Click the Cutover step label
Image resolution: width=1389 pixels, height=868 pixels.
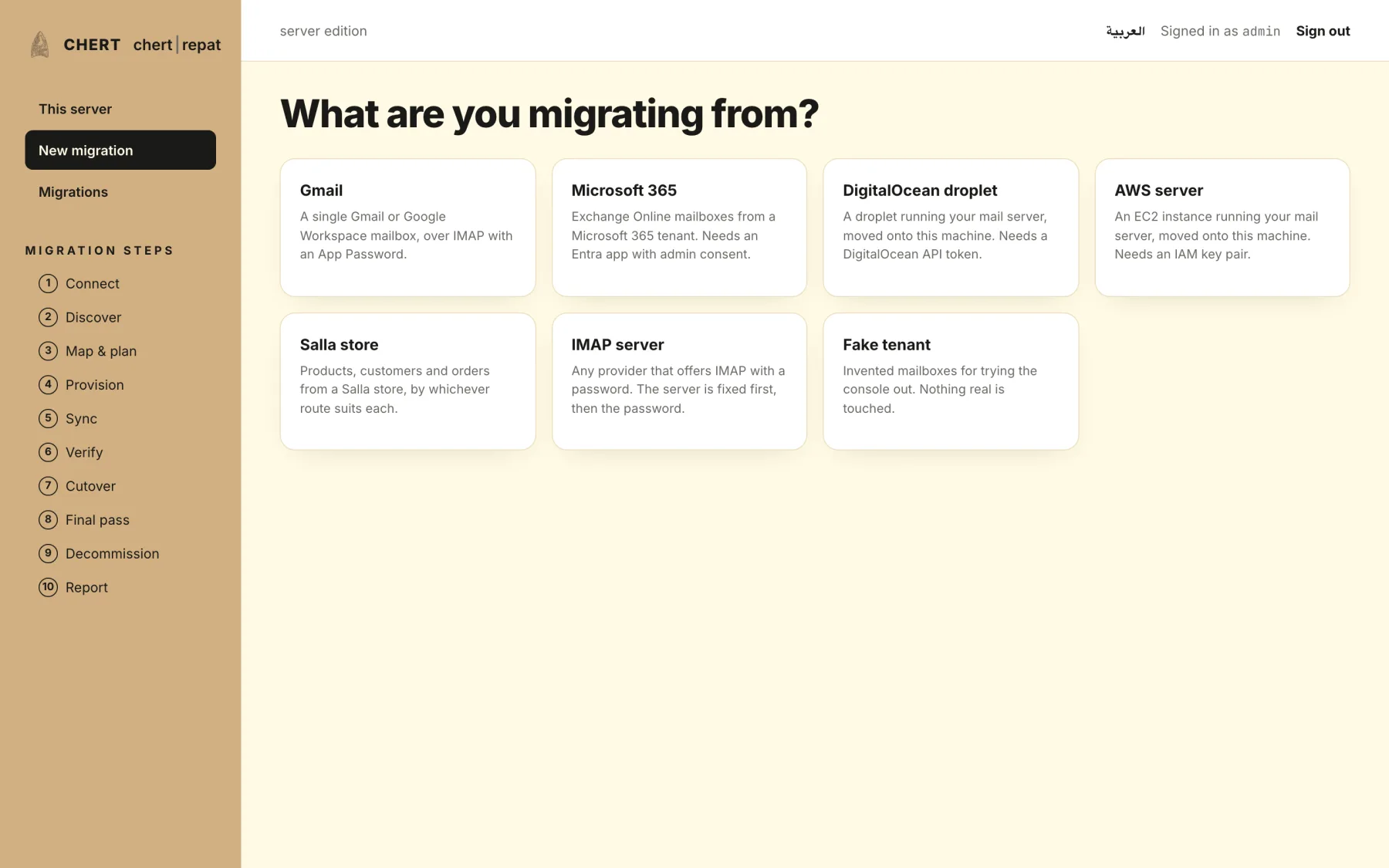click(x=90, y=486)
